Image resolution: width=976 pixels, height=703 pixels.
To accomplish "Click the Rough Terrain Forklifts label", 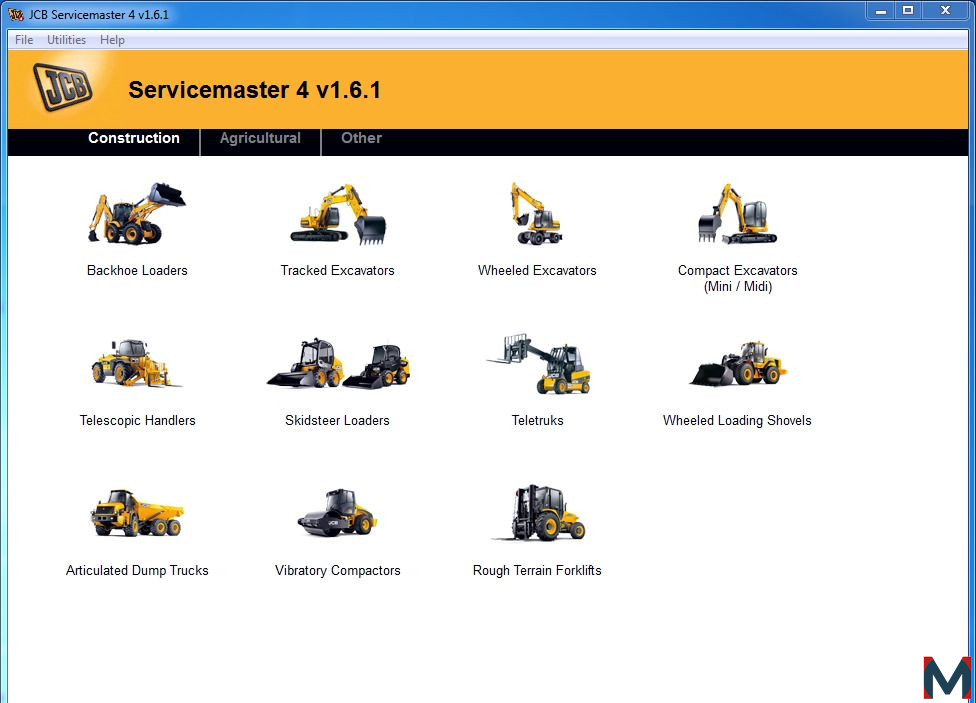I will click(x=537, y=571).
